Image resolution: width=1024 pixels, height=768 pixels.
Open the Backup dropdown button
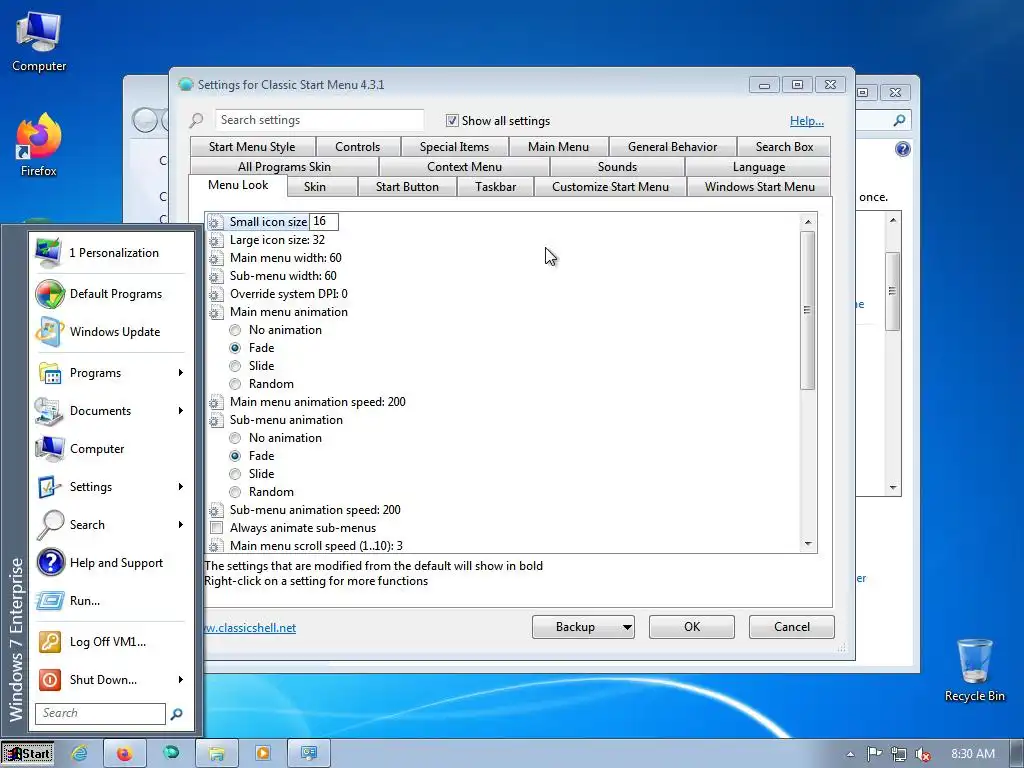[583, 627]
